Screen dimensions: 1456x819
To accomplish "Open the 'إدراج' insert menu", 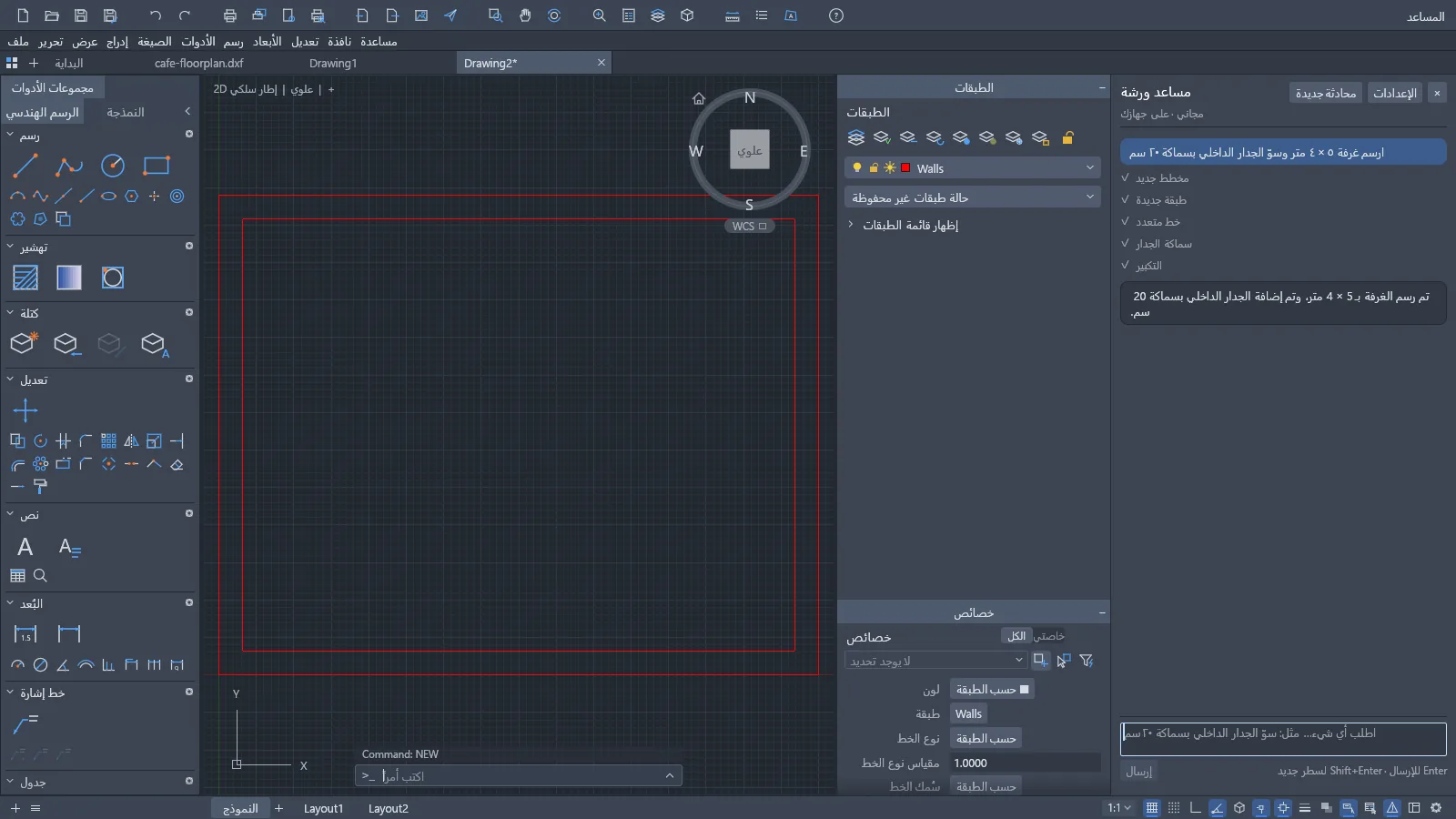I will click(x=117, y=42).
